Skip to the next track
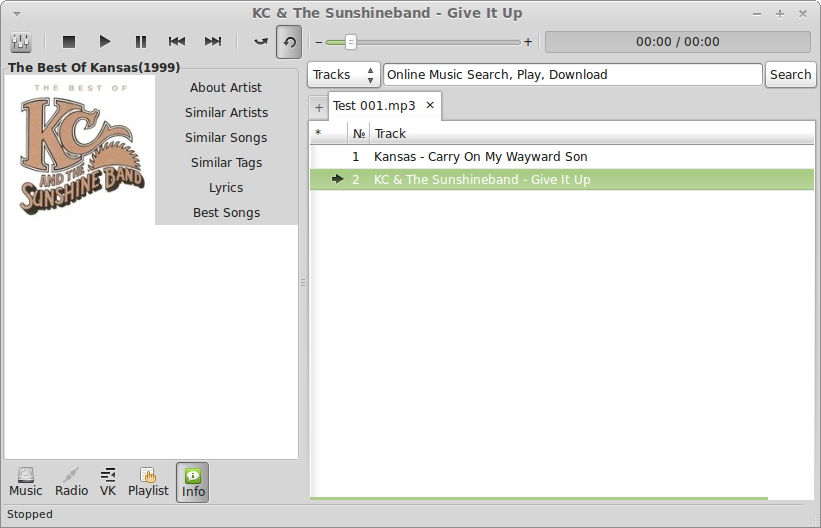The height and width of the screenshot is (528, 821). [213, 42]
